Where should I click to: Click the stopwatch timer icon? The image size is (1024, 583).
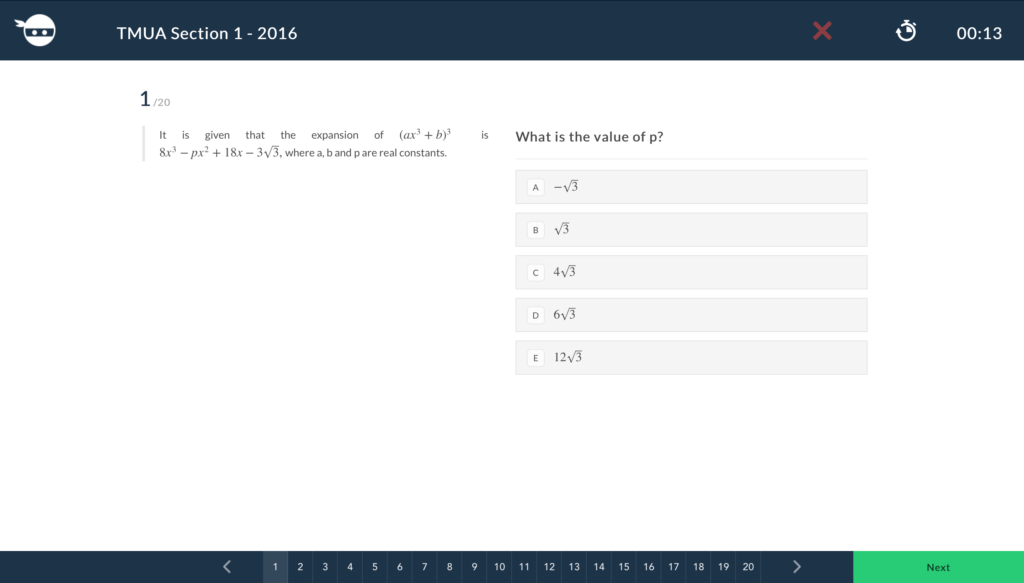coord(906,31)
